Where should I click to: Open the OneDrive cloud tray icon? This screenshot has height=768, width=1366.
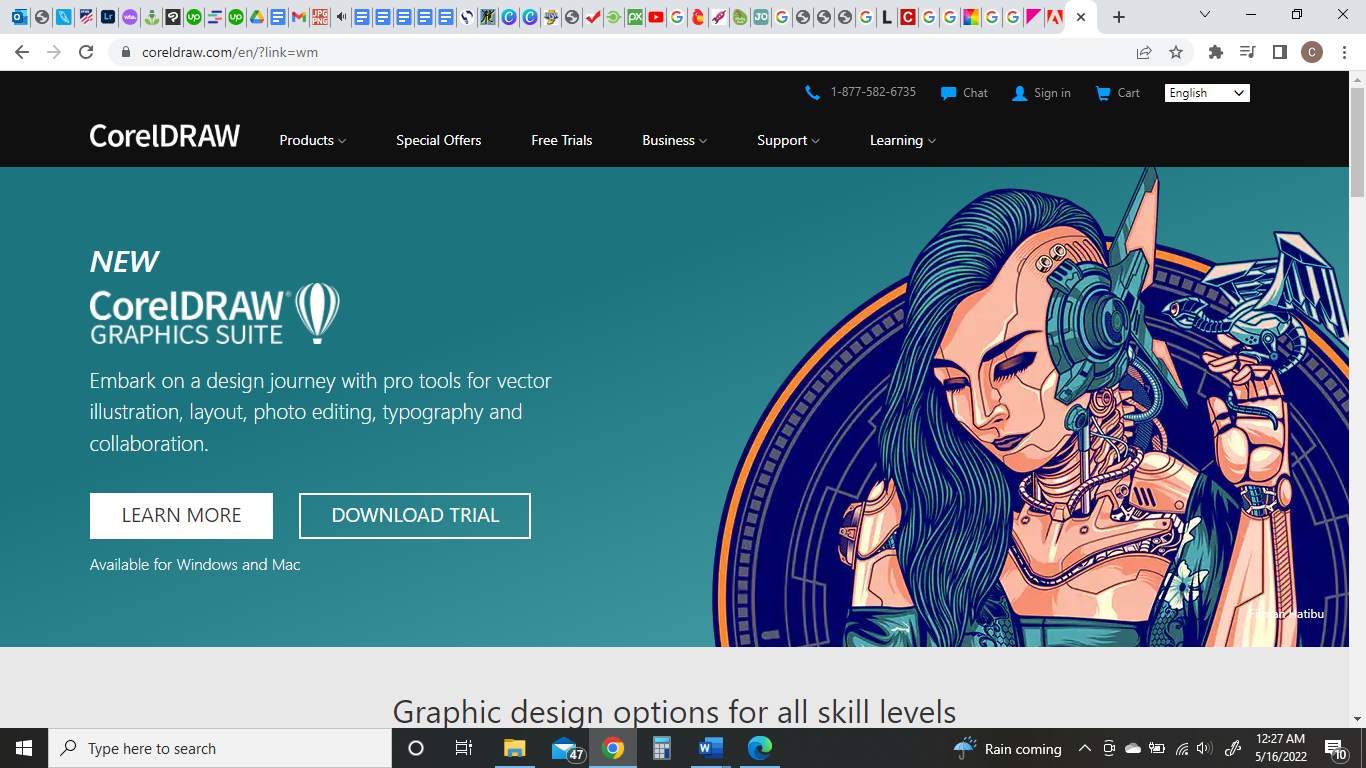pos(1133,748)
